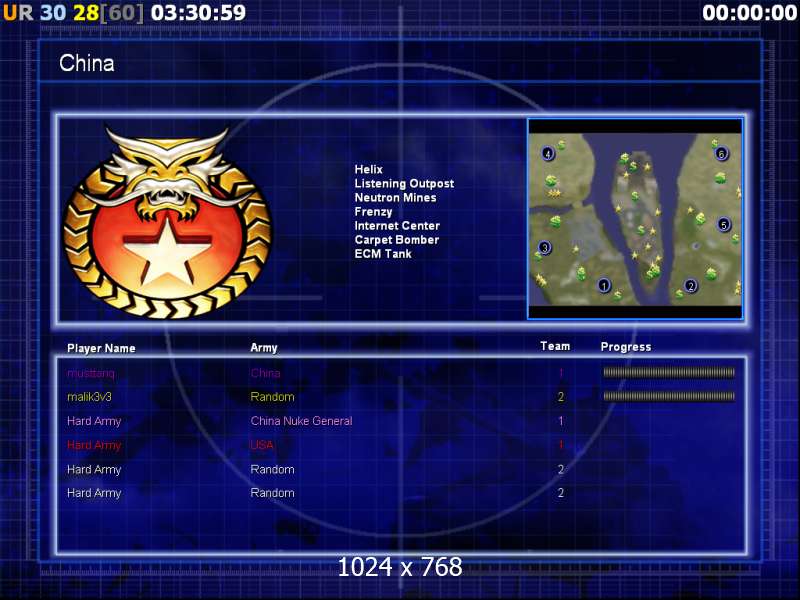
Task: Click the "Listening Outpost" entry
Action: click(404, 184)
